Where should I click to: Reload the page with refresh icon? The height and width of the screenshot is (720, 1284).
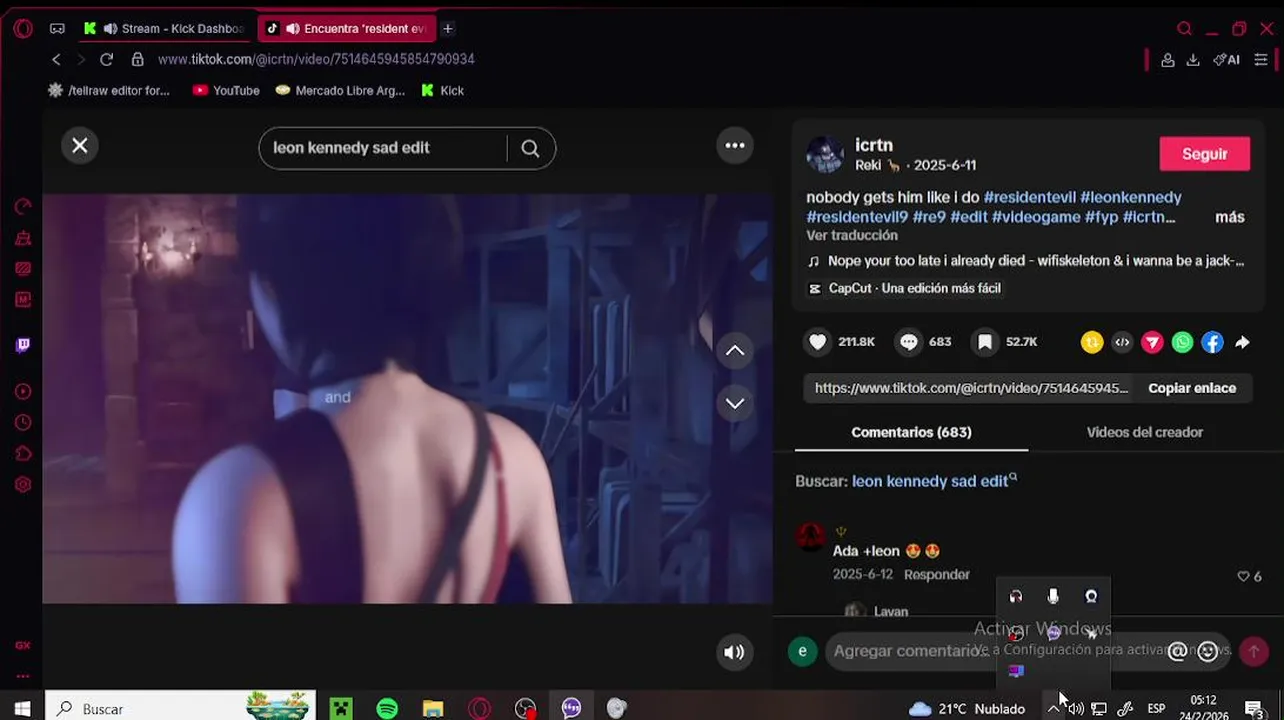107,60
